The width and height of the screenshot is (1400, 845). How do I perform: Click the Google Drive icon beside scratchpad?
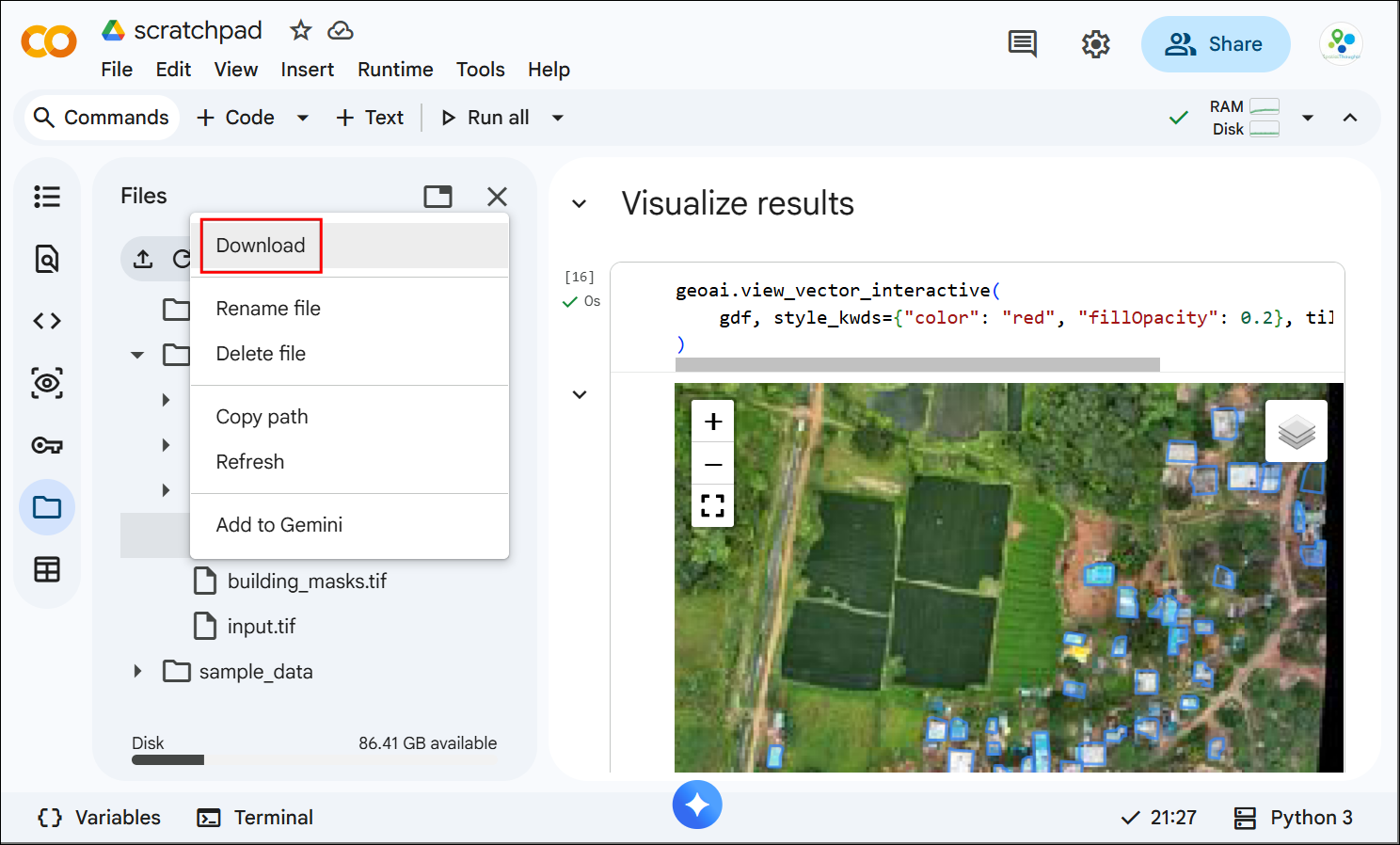pos(114,30)
